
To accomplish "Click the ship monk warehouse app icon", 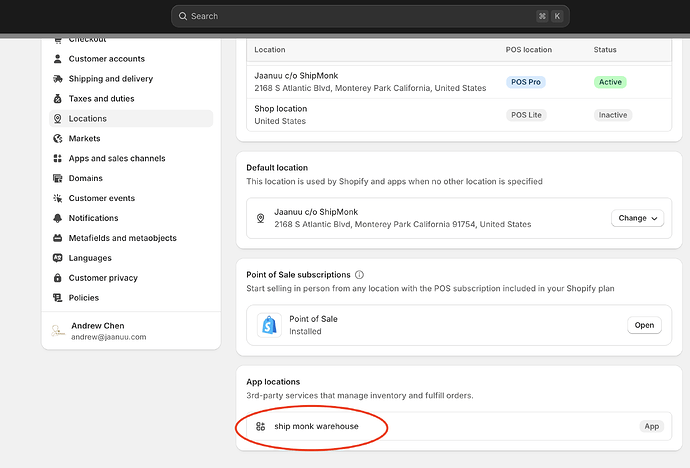I will (x=261, y=426).
